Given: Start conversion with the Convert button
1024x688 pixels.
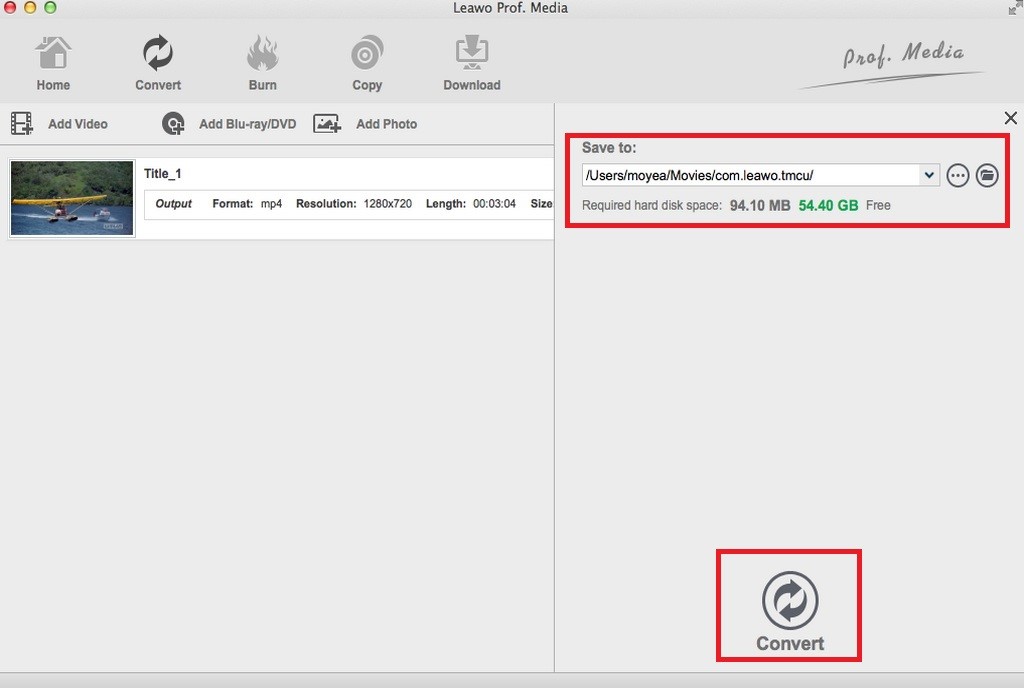Looking at the screenshot, I should [788, 605].
